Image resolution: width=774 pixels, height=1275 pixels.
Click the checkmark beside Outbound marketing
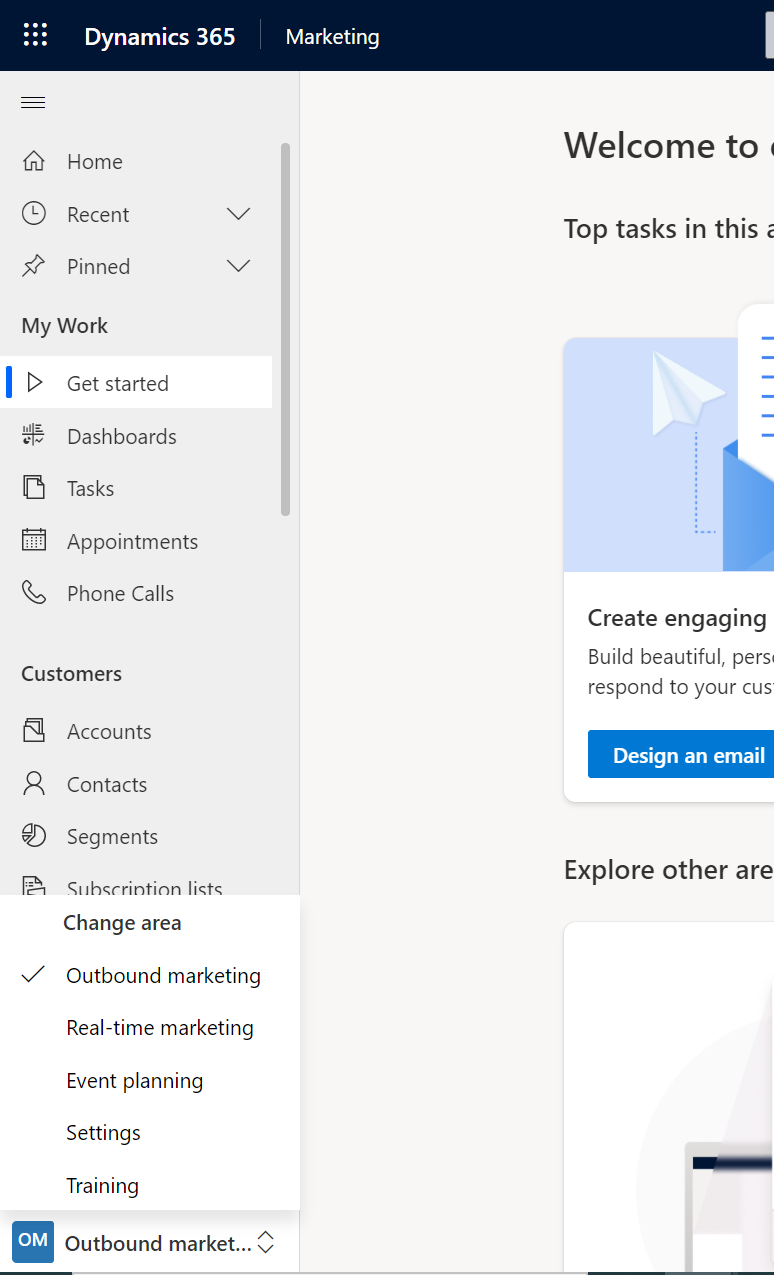(34, 975)
